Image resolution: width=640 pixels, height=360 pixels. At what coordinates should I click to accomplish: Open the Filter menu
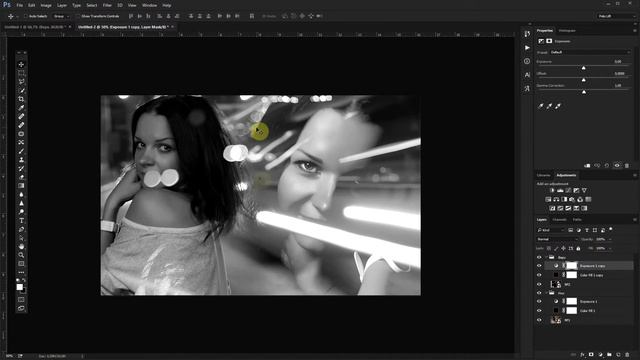107,5
